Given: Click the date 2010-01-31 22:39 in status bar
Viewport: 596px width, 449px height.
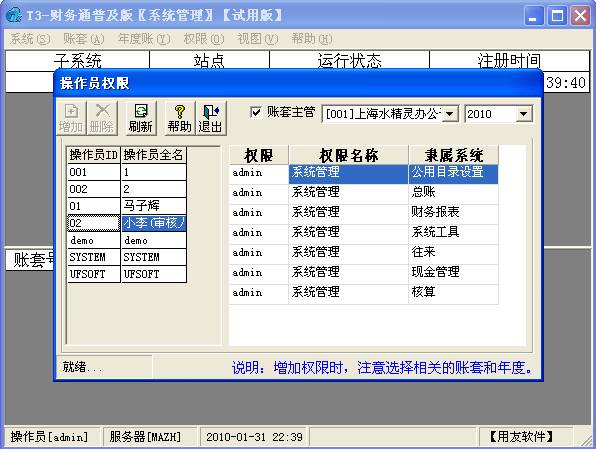Looking at the screenshot, I should point(254,437).
